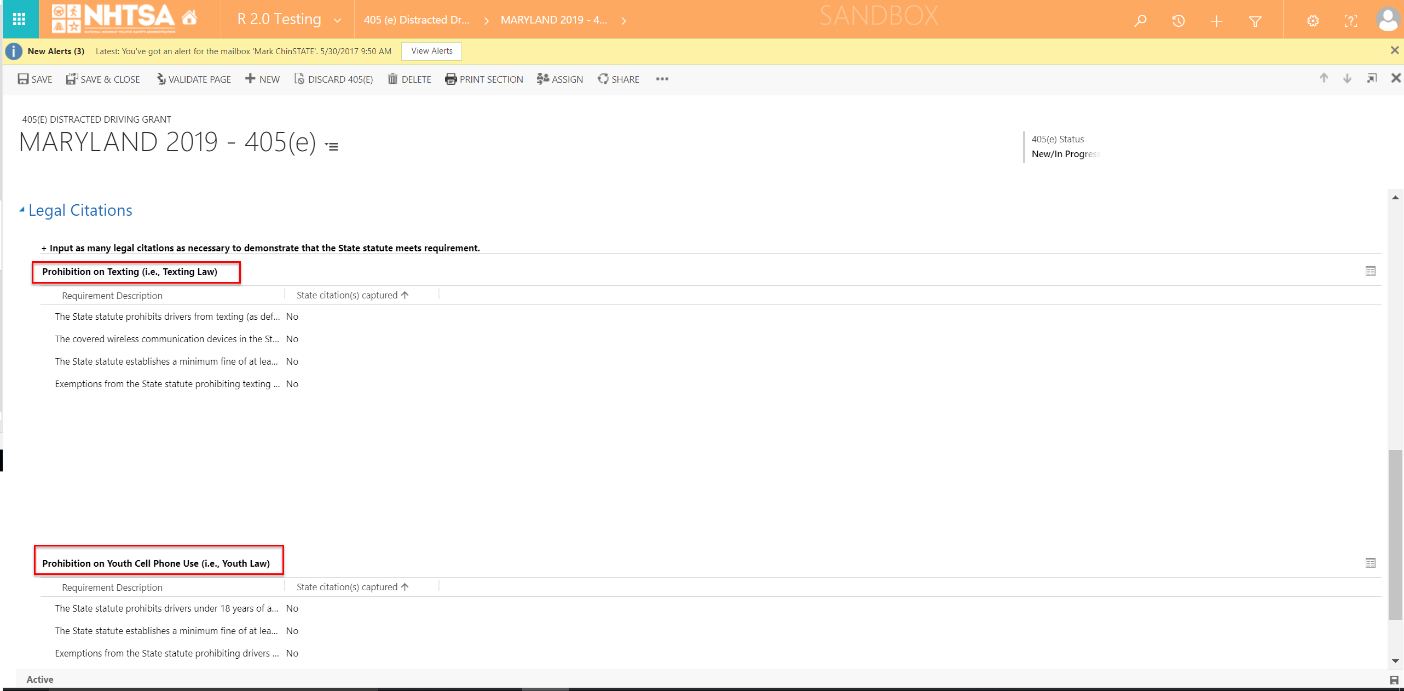
Task: Go to previous record up arrow
Action: [1324, 78]
